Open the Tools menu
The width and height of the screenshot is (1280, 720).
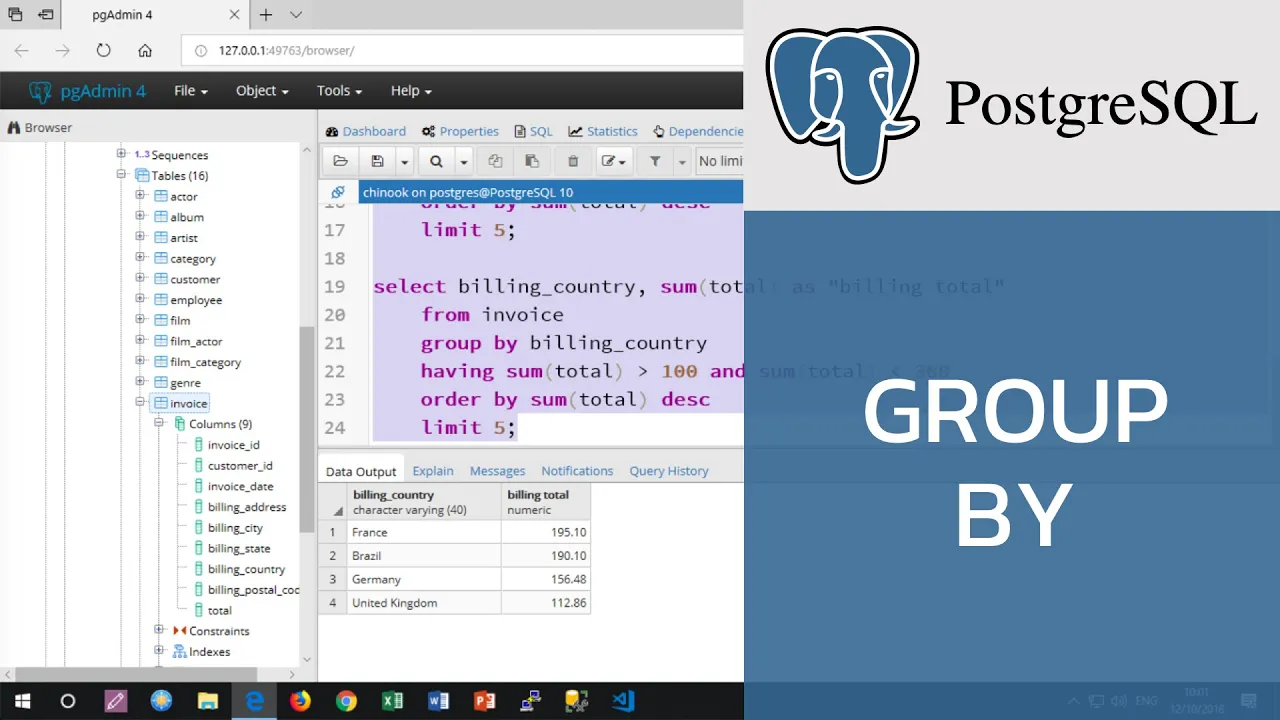tap(339, 90)
